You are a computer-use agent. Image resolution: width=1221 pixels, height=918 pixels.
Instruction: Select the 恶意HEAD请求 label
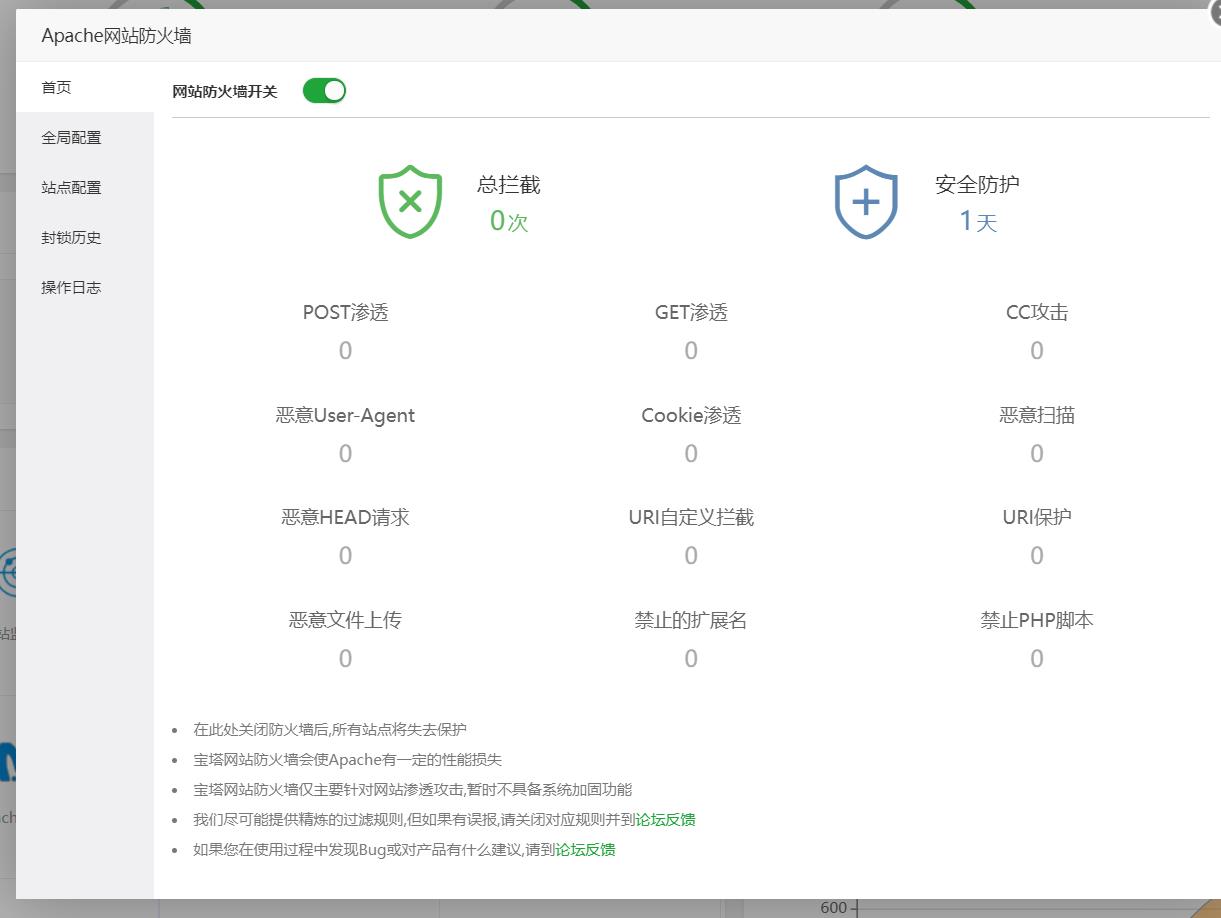pyautogui.click(x=345, y=518)
